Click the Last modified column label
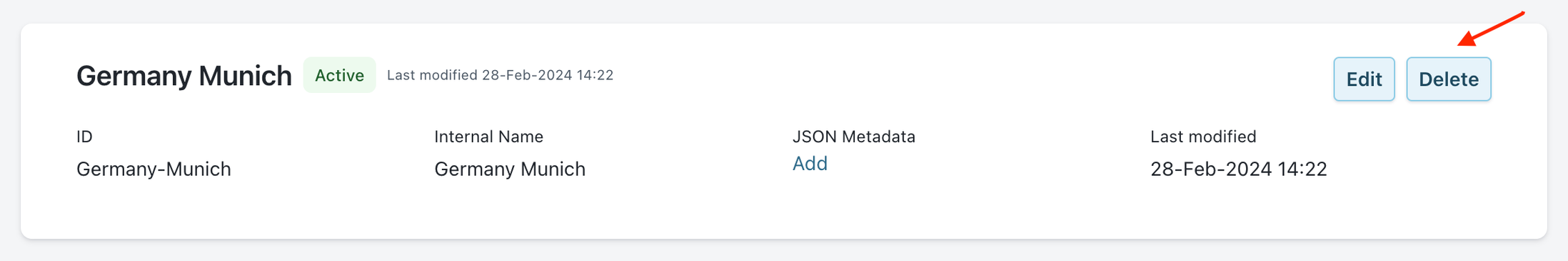The width and height of the screenshot is (1568, 261). click(x=1203, y=137)
